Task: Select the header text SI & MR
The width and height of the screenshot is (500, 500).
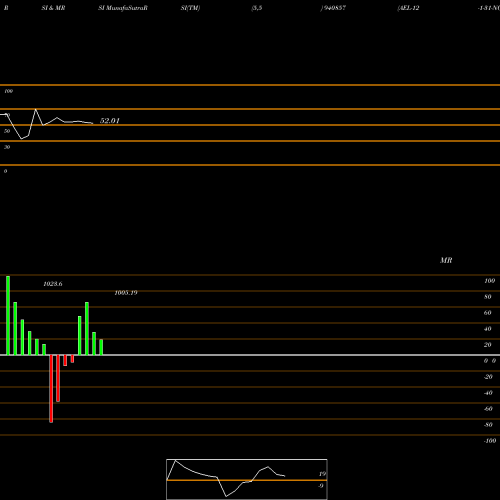Action: point(53,8)
